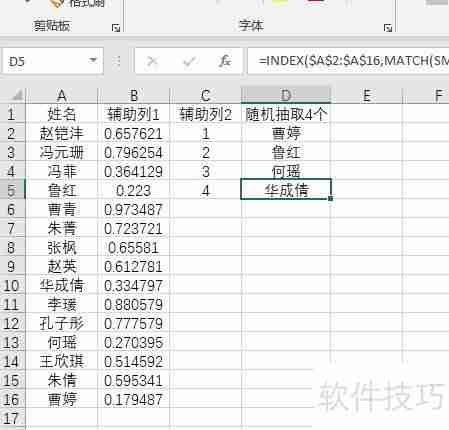Click the cell with value 0.777579
The width and height of the screenshot is (449, 430).
[x=134, y=324]
